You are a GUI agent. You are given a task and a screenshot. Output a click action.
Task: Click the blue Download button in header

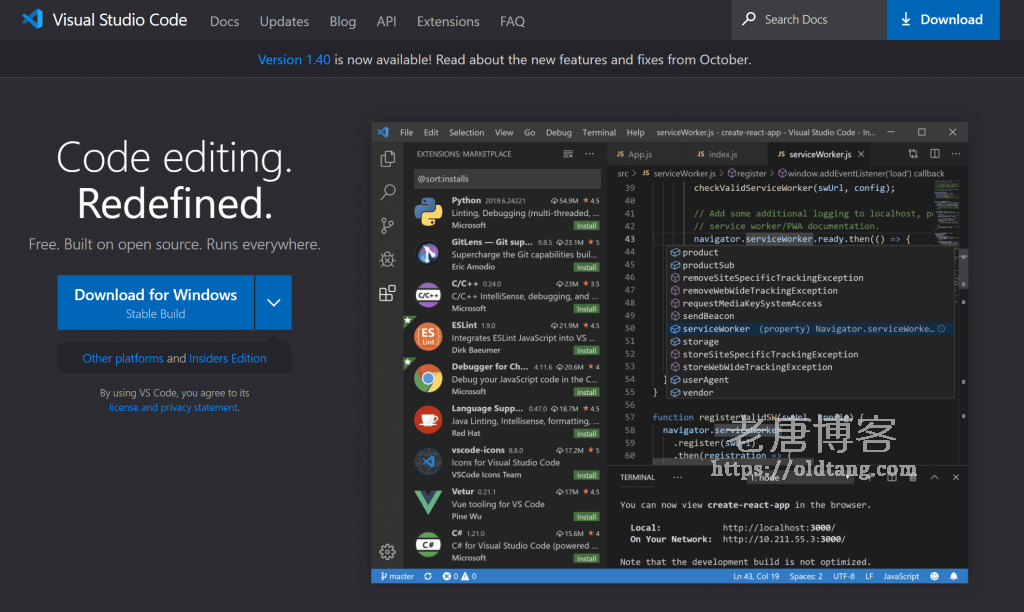tap(943, 20)
